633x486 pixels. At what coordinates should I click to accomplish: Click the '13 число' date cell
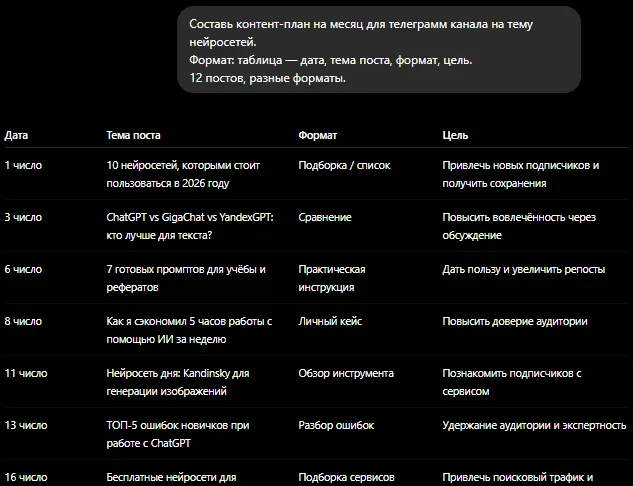pyautogui.click(x=26, y=425)
